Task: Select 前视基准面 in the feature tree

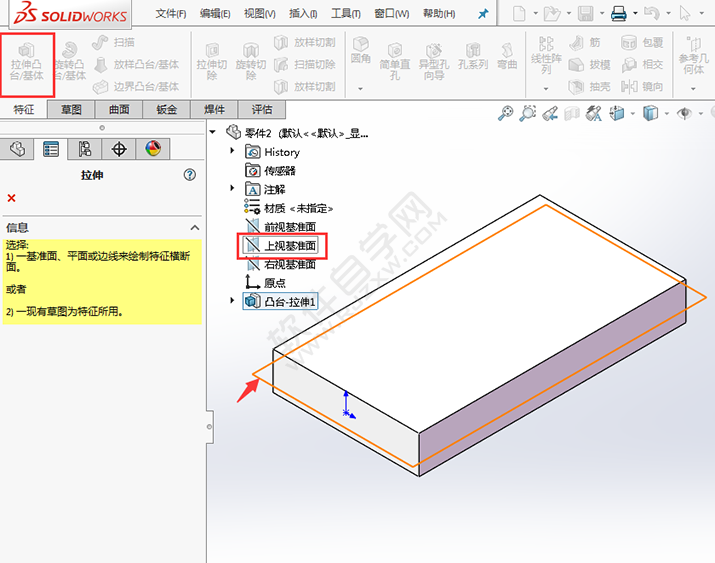Action: pyautogui.click(x=281, y=227)
